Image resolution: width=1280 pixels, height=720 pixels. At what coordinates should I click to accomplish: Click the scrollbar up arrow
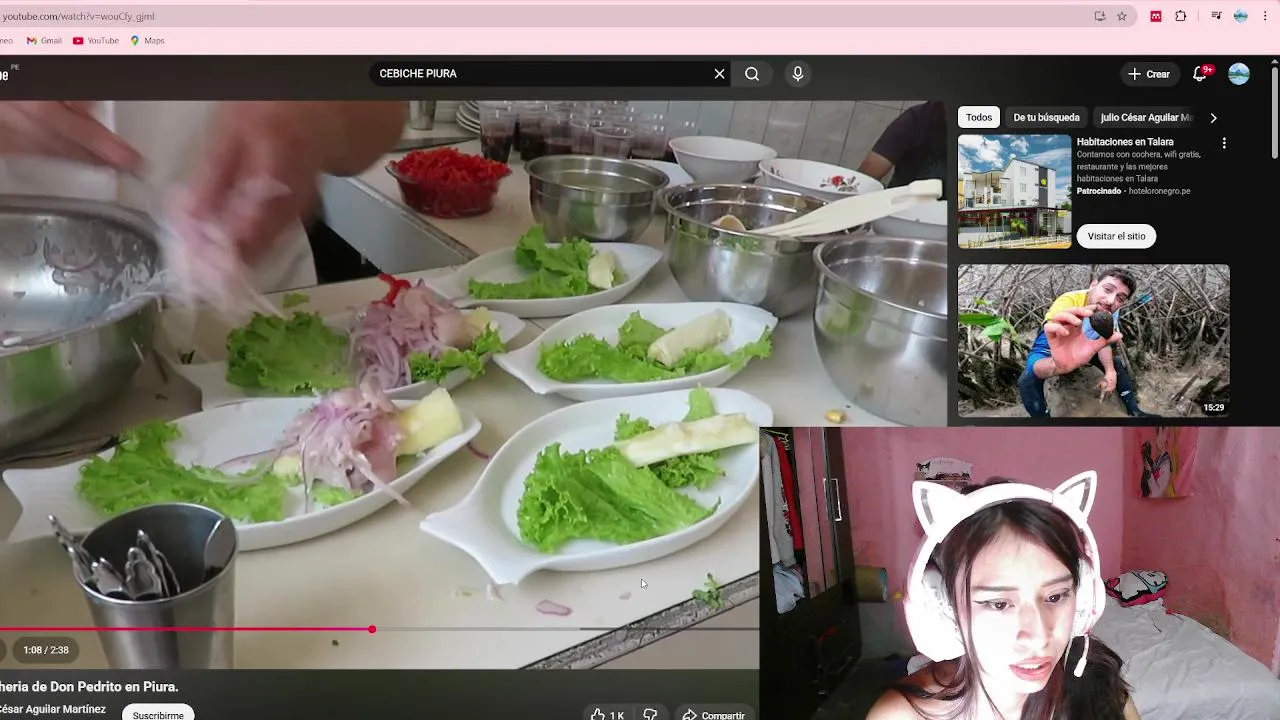tap(1274, 61)
